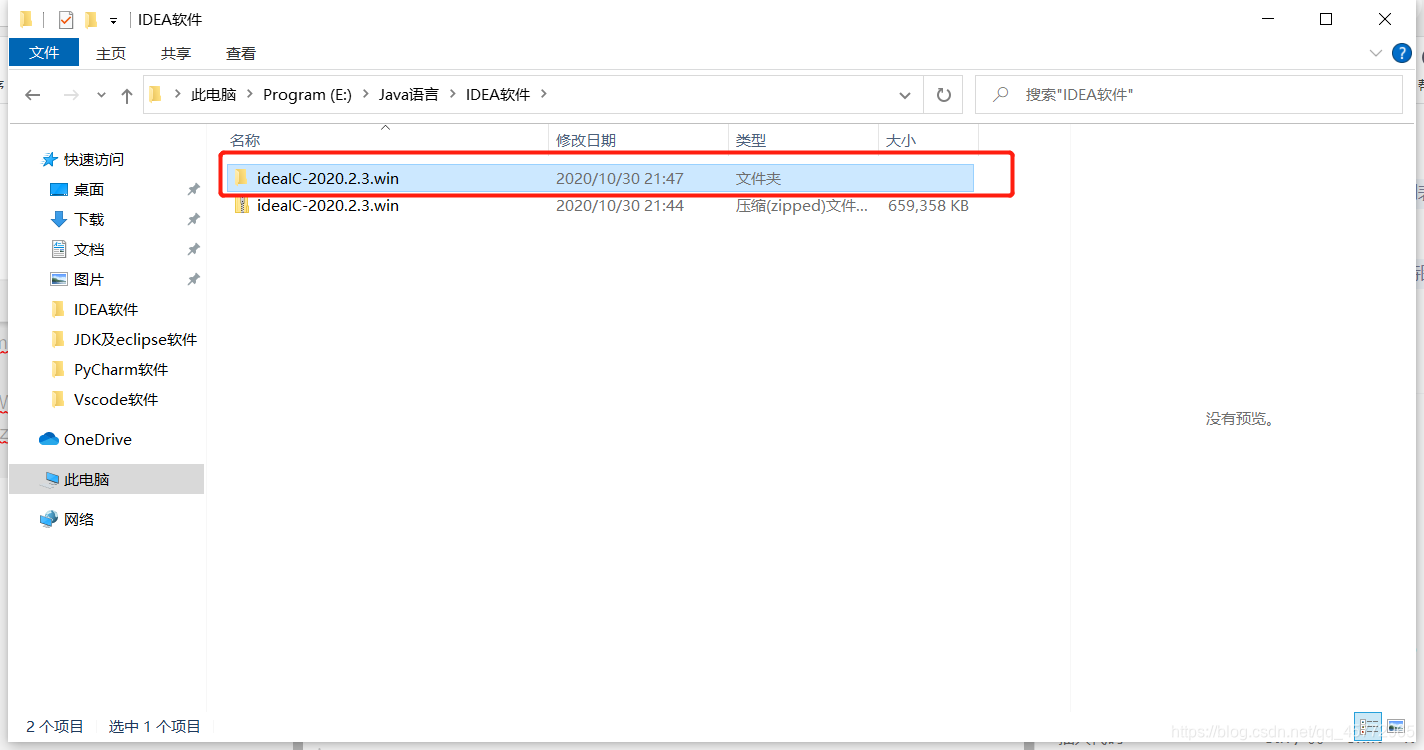The height and width of the screenshot is (750, 1424).
Task: Click 此电脑 in the address breadcrumb
Action: [x=214, y=94]
